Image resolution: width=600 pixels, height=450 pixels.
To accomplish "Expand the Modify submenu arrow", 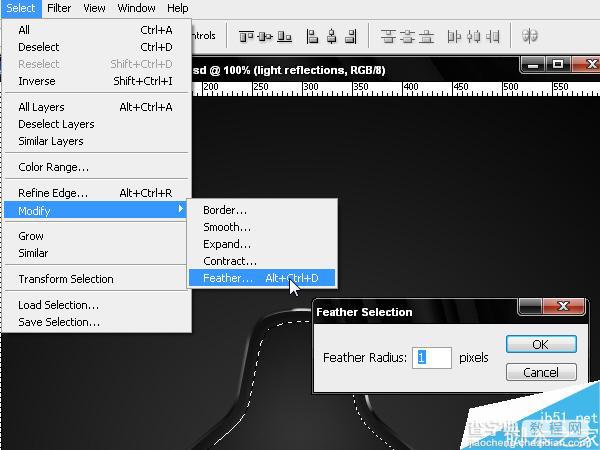I will 181,209.
